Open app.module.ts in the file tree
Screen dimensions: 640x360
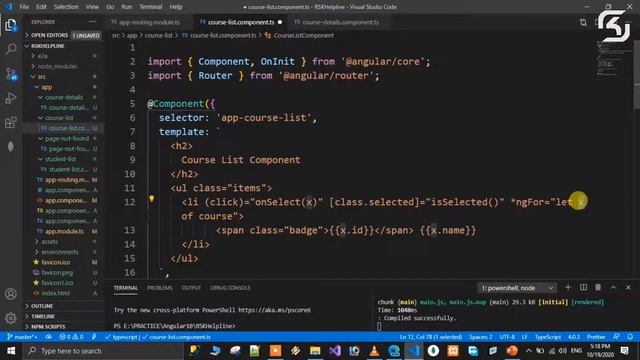[64, 231]
